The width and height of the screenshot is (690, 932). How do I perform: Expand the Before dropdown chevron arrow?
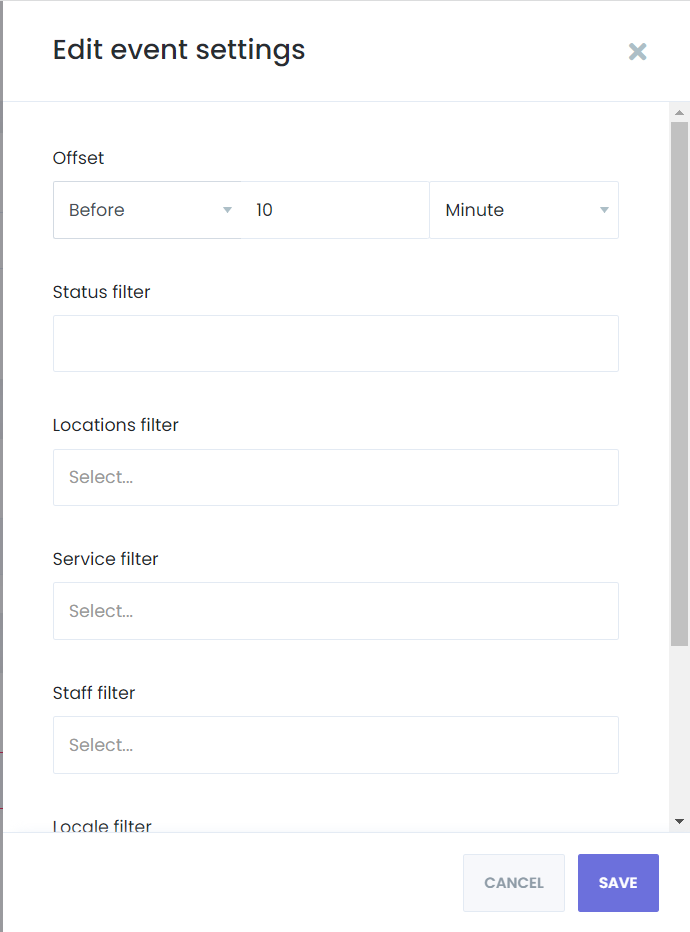[227, 210]
